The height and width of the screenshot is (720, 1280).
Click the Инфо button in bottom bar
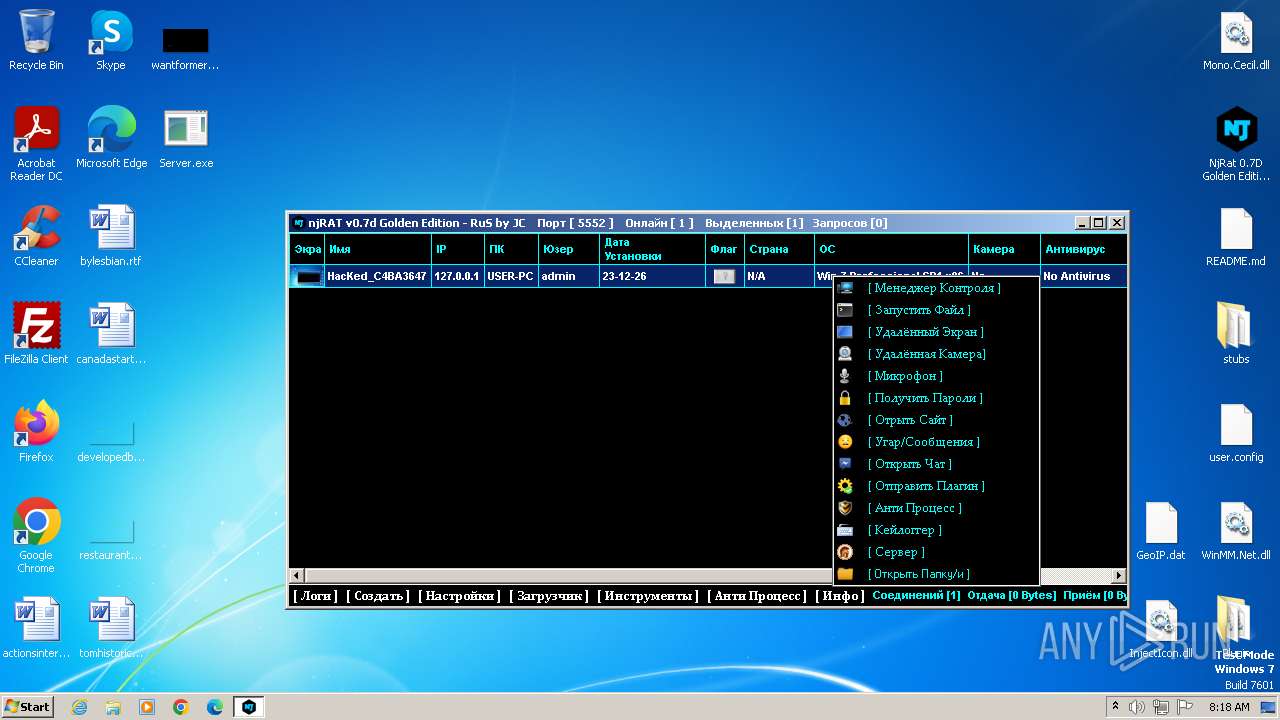point(840,596)
